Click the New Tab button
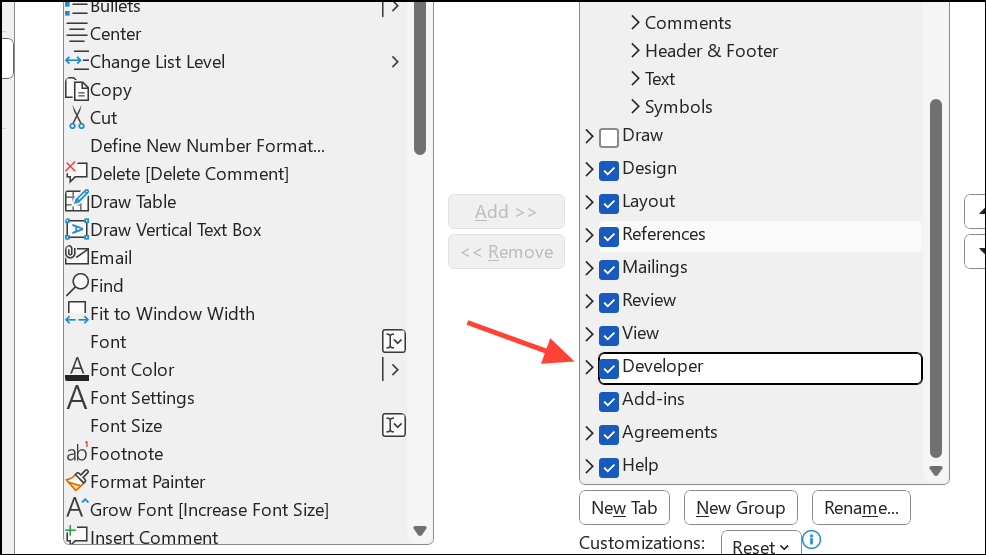The height and width of the screenshot is (555, 986). coord(624,508)
